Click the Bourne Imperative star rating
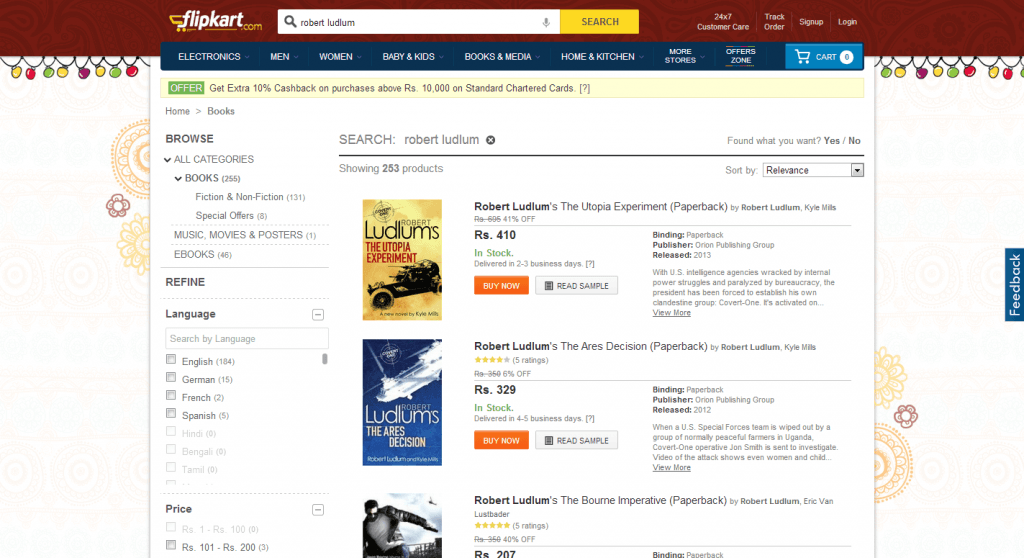This screenshot has width=1024, height=558. point(492,525)
